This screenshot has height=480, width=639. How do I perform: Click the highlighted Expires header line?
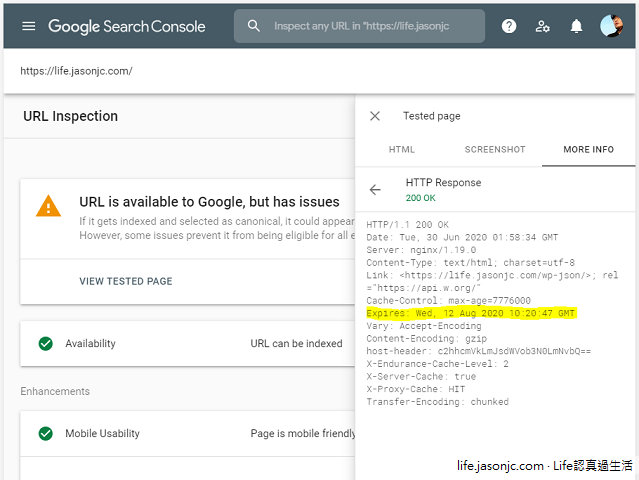click(x=472, y=314)
